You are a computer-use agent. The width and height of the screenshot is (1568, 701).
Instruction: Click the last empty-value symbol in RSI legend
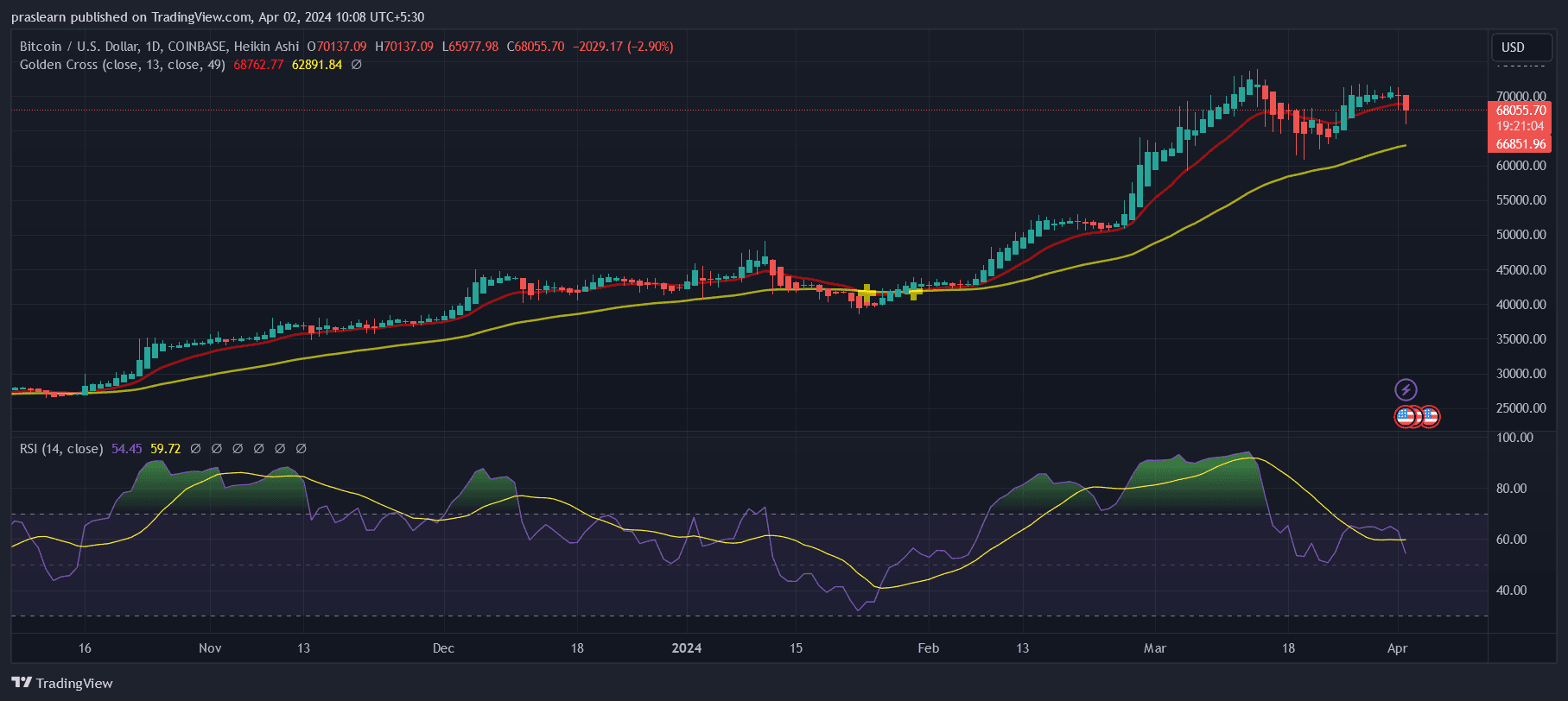pos(302,449)
